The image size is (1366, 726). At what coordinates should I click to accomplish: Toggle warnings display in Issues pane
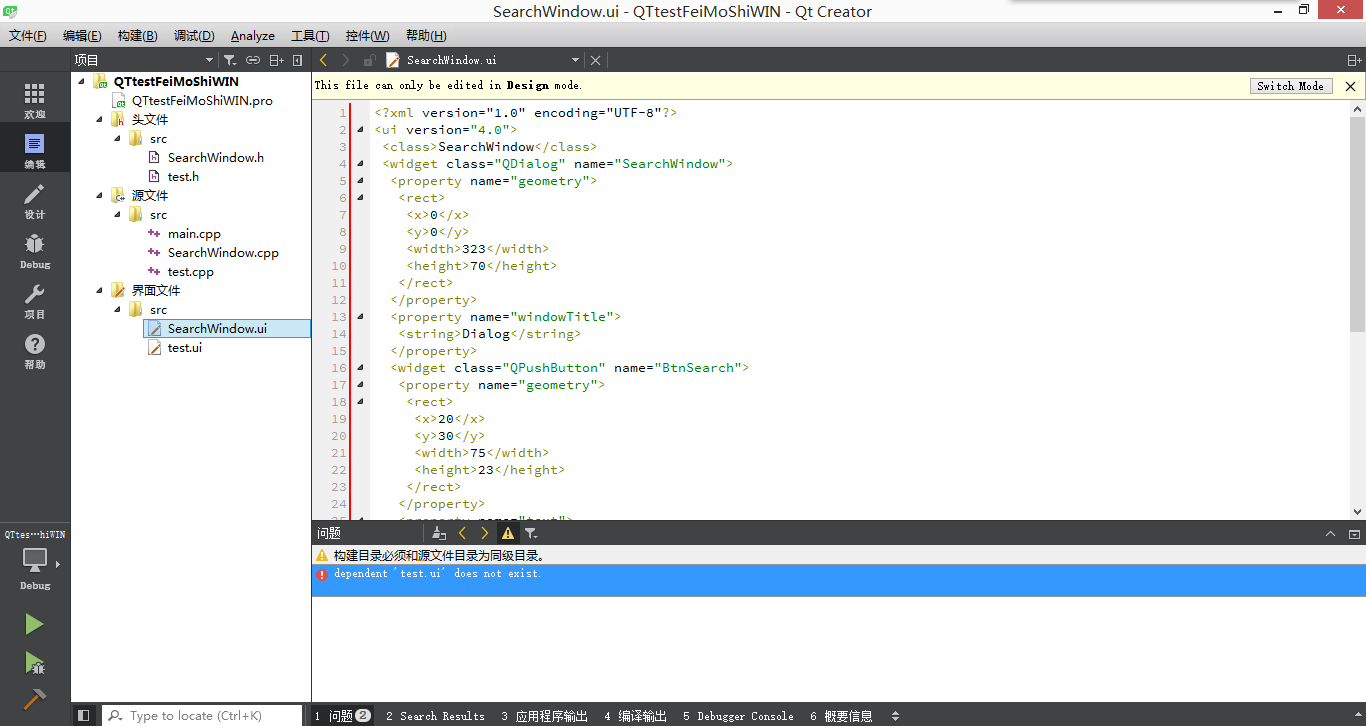(x=508, y=534)
